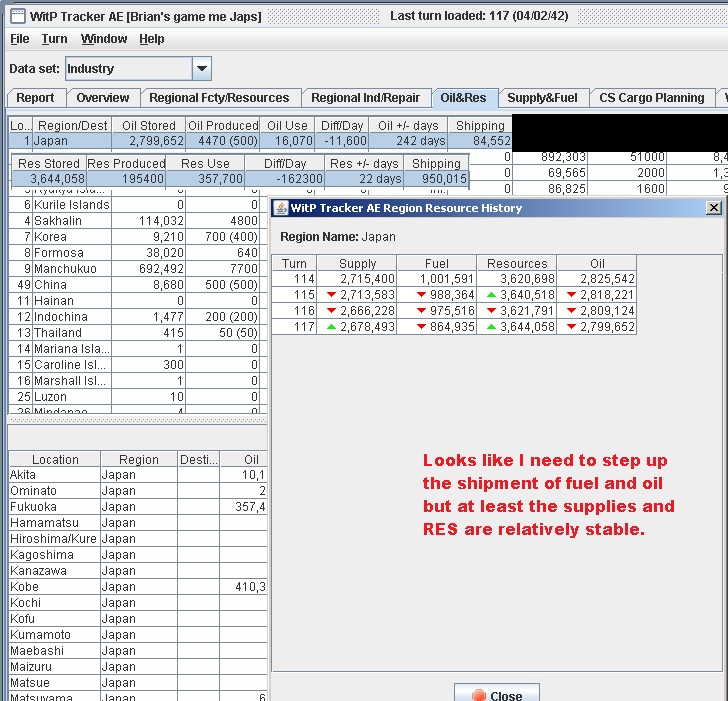The width and height of the screenshot is (728, 701).
Task: Select the Korea region row
Action: pyautogui.click(x=138, y=237)
